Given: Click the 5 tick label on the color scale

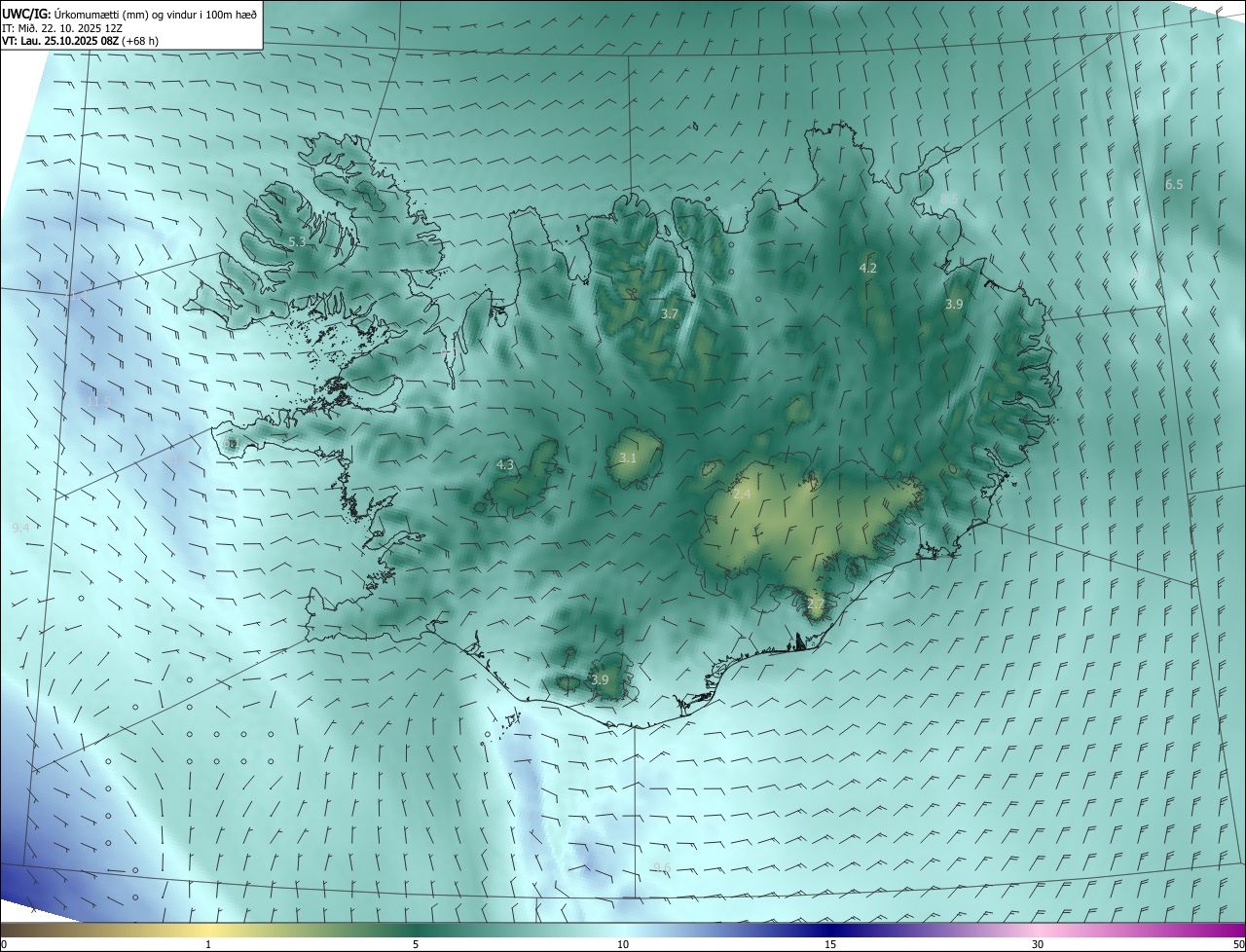Looking at the screenshot, I should tap(416, 945).
